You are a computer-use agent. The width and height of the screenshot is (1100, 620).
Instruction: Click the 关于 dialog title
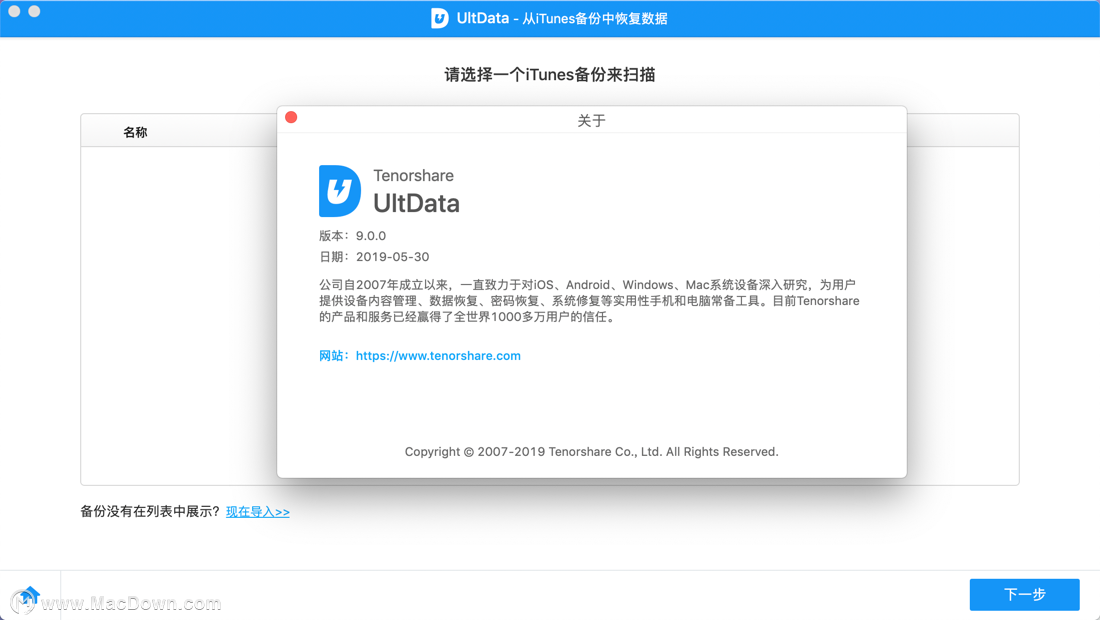591,121
